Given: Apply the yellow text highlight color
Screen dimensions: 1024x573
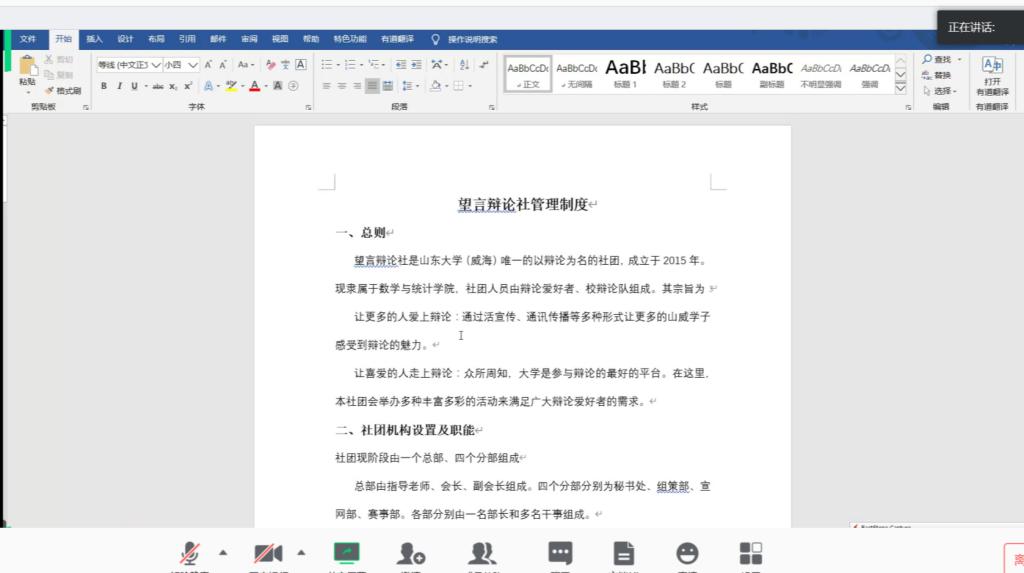Looking at the screenshot, I should pyautogui.click(x=231, y=86).
